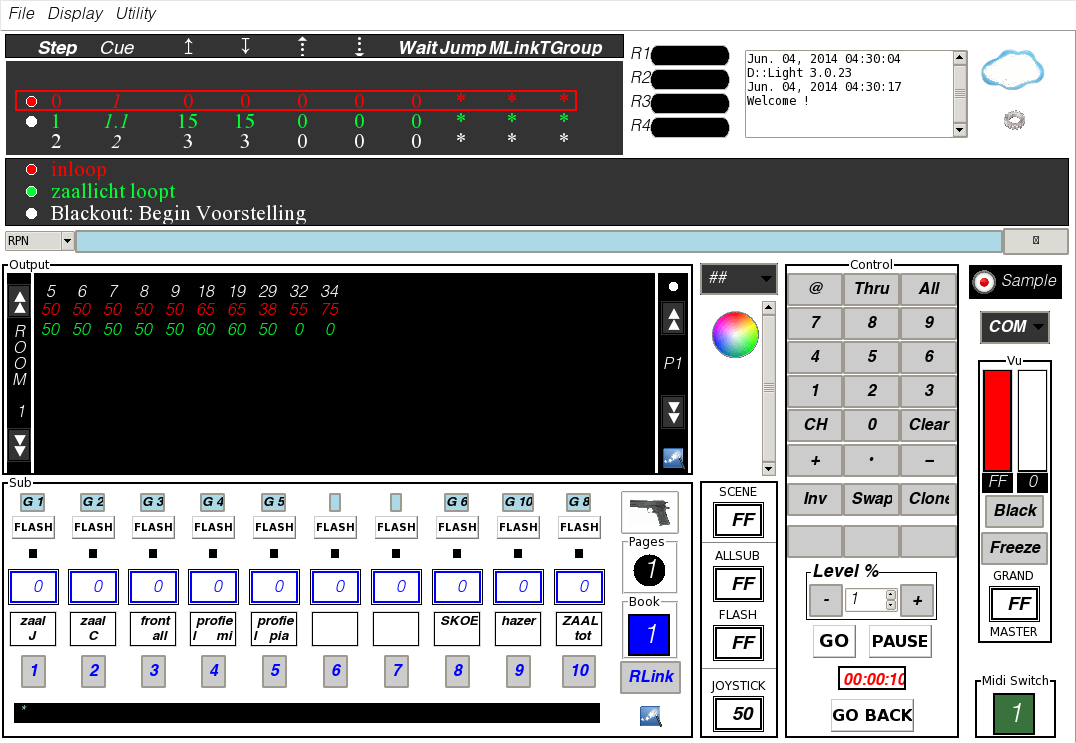
Task: Toggle the Freeze button
Action: click(1015, 548)
